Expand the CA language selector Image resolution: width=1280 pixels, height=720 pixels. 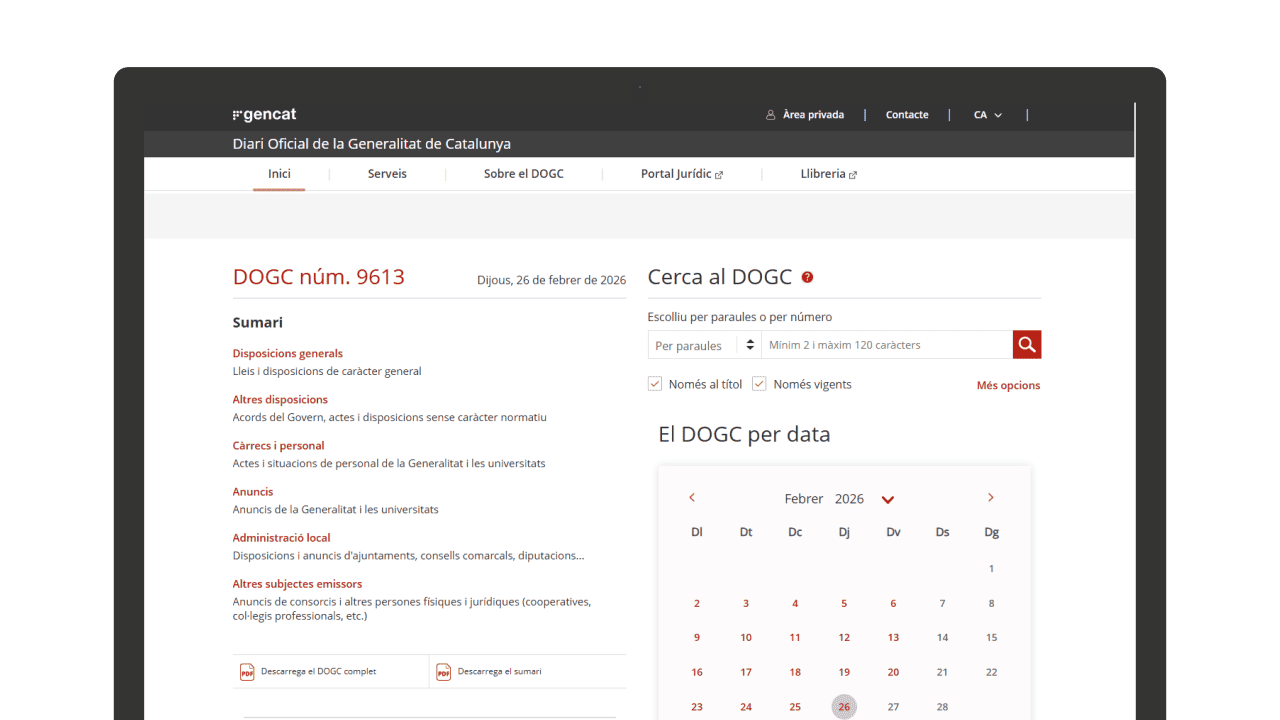coord(987,115)
